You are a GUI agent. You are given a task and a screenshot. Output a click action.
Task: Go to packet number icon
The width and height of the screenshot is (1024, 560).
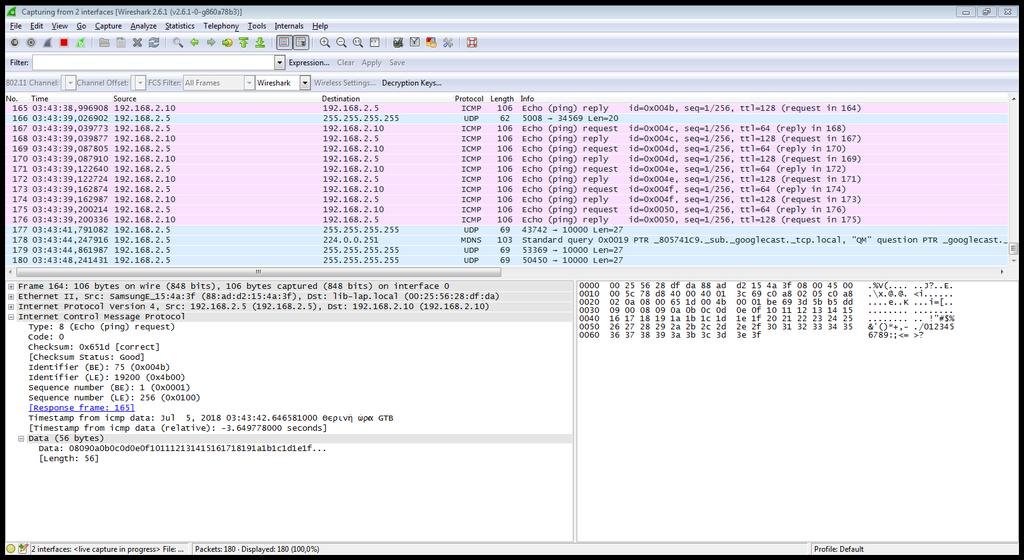(227, 42)
